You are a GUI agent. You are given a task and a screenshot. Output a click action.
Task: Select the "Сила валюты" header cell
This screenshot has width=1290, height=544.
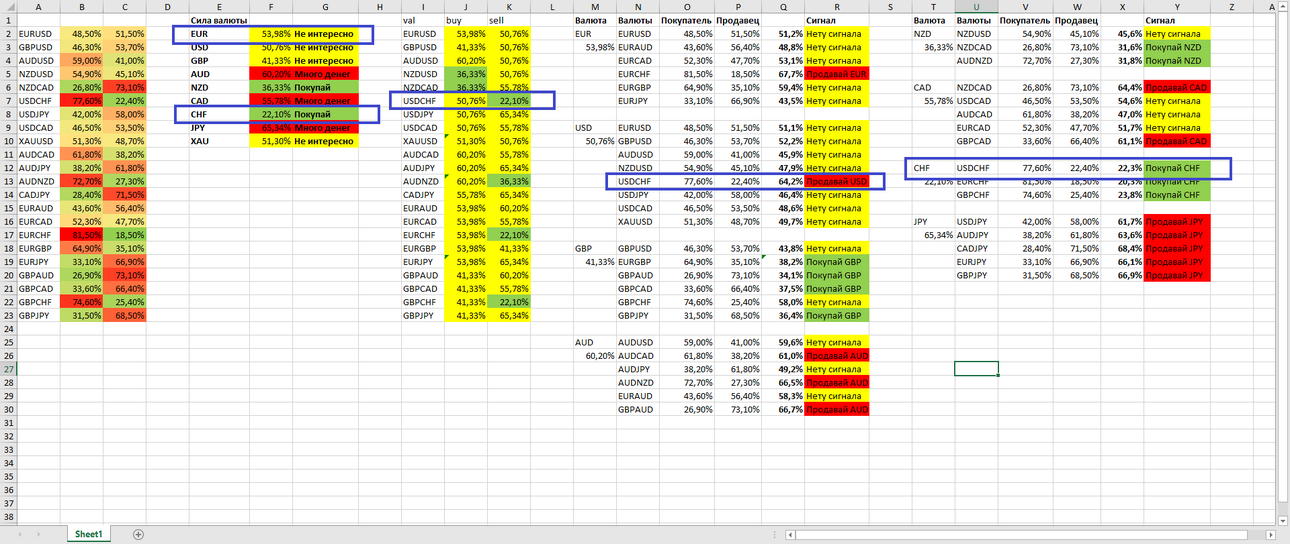click(x=221, y=19)
